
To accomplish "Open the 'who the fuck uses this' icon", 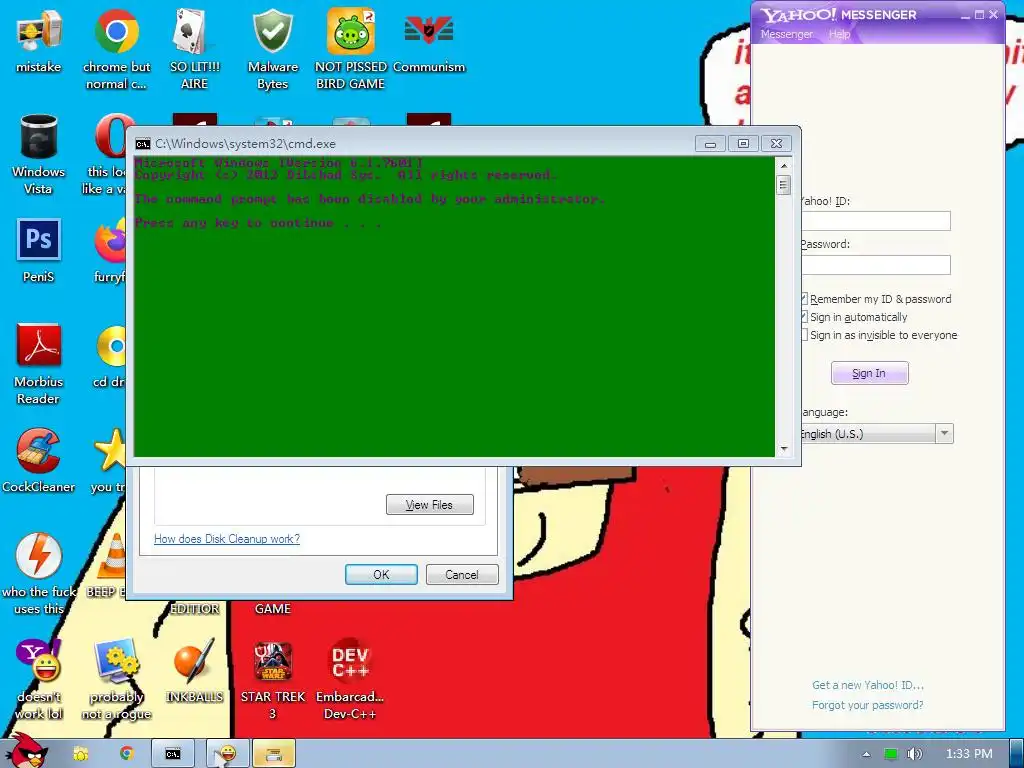I will [x=38, y=575].
